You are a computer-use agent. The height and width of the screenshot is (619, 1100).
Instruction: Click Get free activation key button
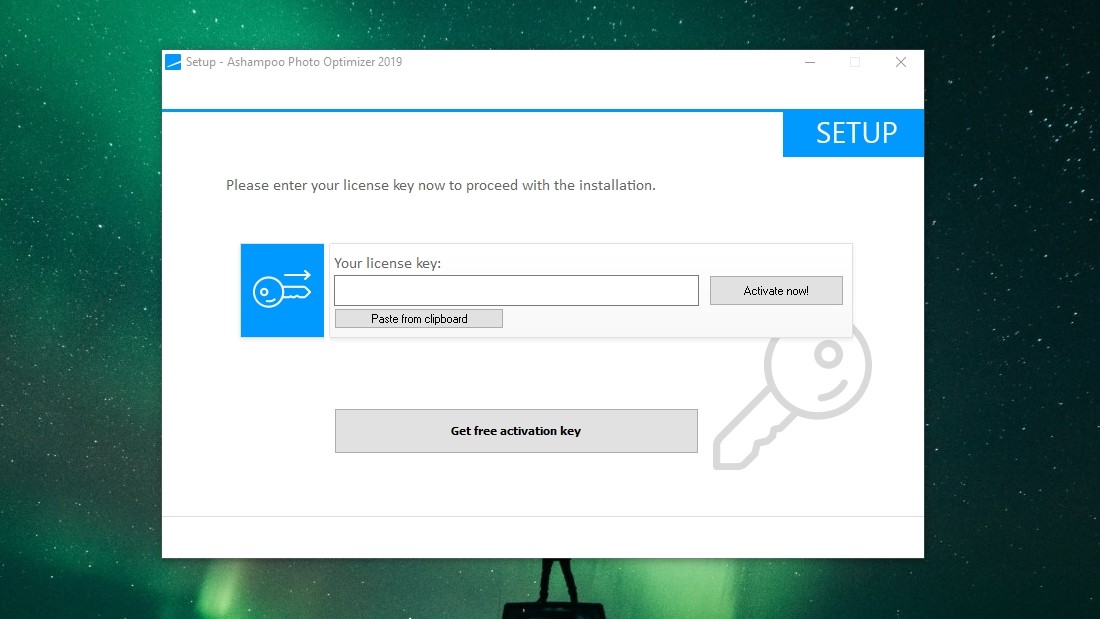[516, 431]
